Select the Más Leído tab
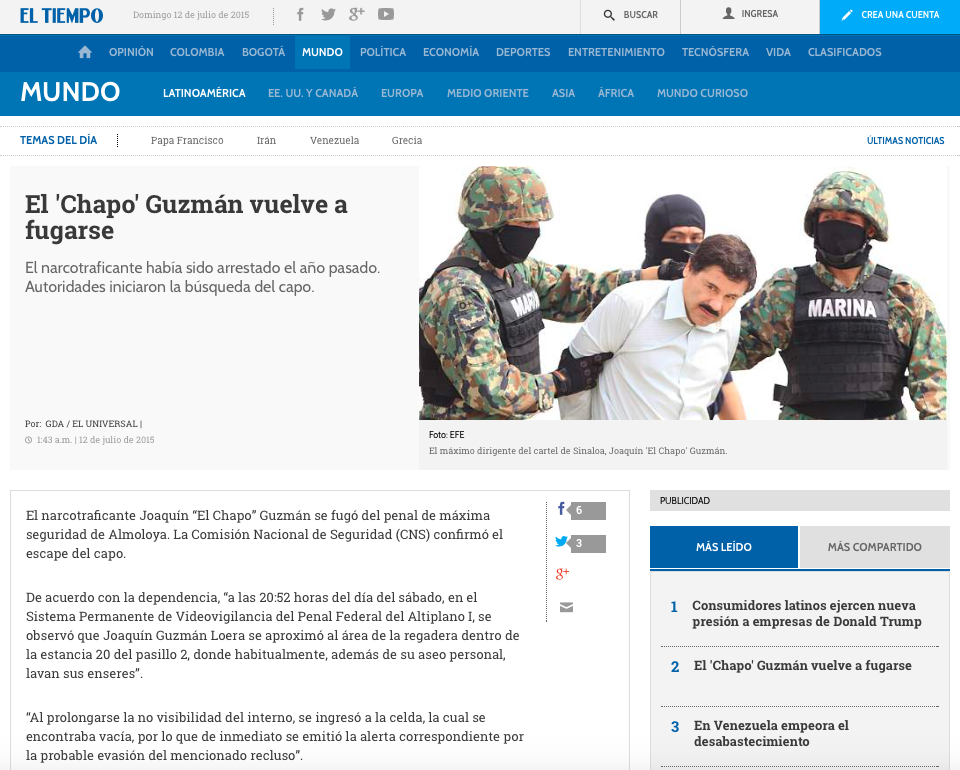Image resolution: width=960 pixels, height=770 pixels. pyautogui.click(x=724, y=547)
